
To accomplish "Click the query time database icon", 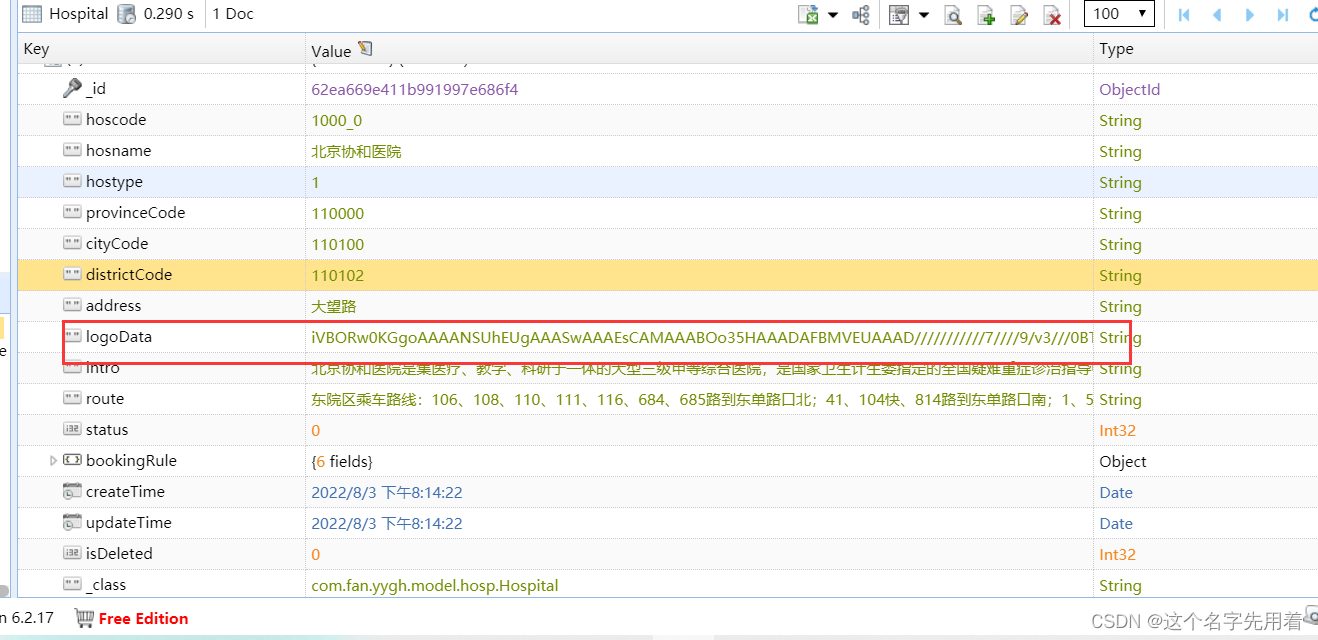I will tap(127, 14).
